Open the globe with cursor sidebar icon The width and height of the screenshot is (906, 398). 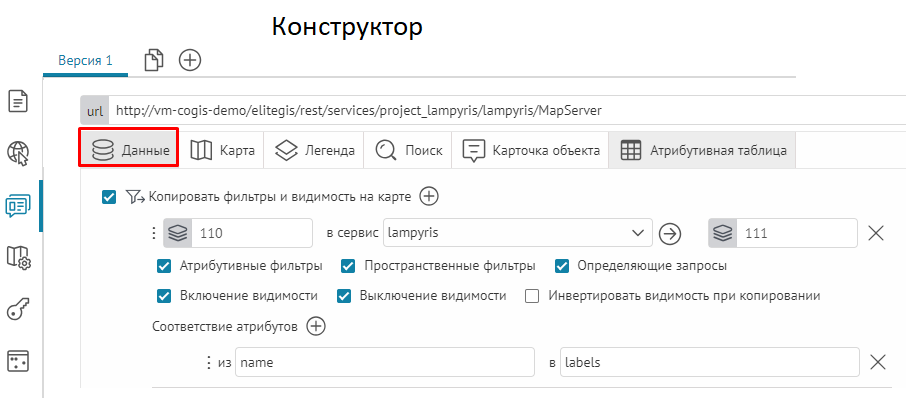click(18, 153)
